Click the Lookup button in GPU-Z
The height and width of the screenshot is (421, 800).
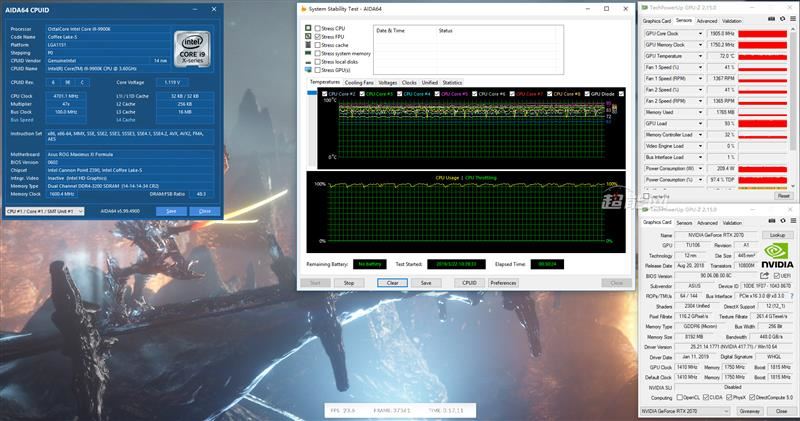[x=778, y=235]
